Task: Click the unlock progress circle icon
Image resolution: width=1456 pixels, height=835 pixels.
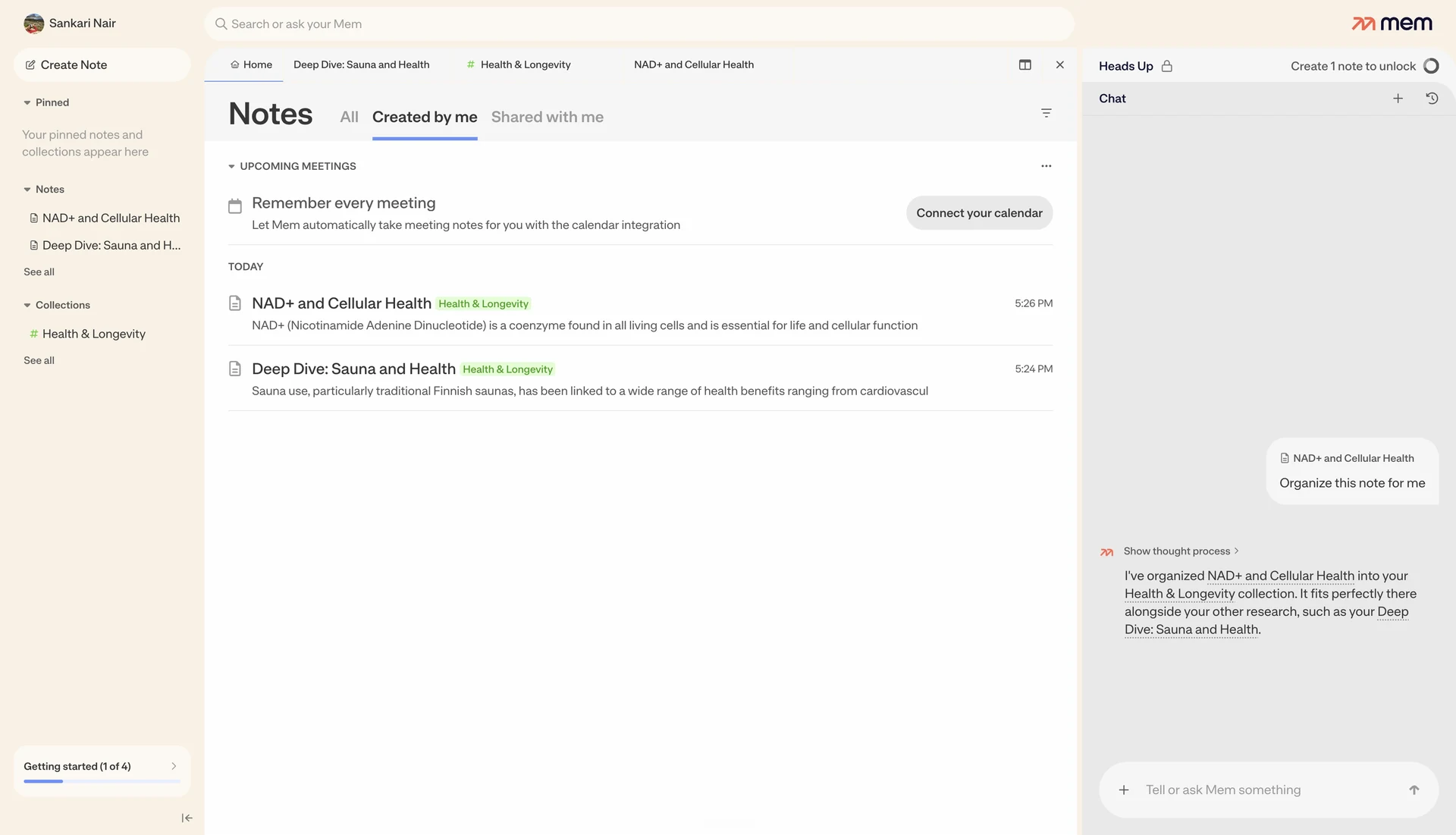Action: click(x=1430, y=66)
